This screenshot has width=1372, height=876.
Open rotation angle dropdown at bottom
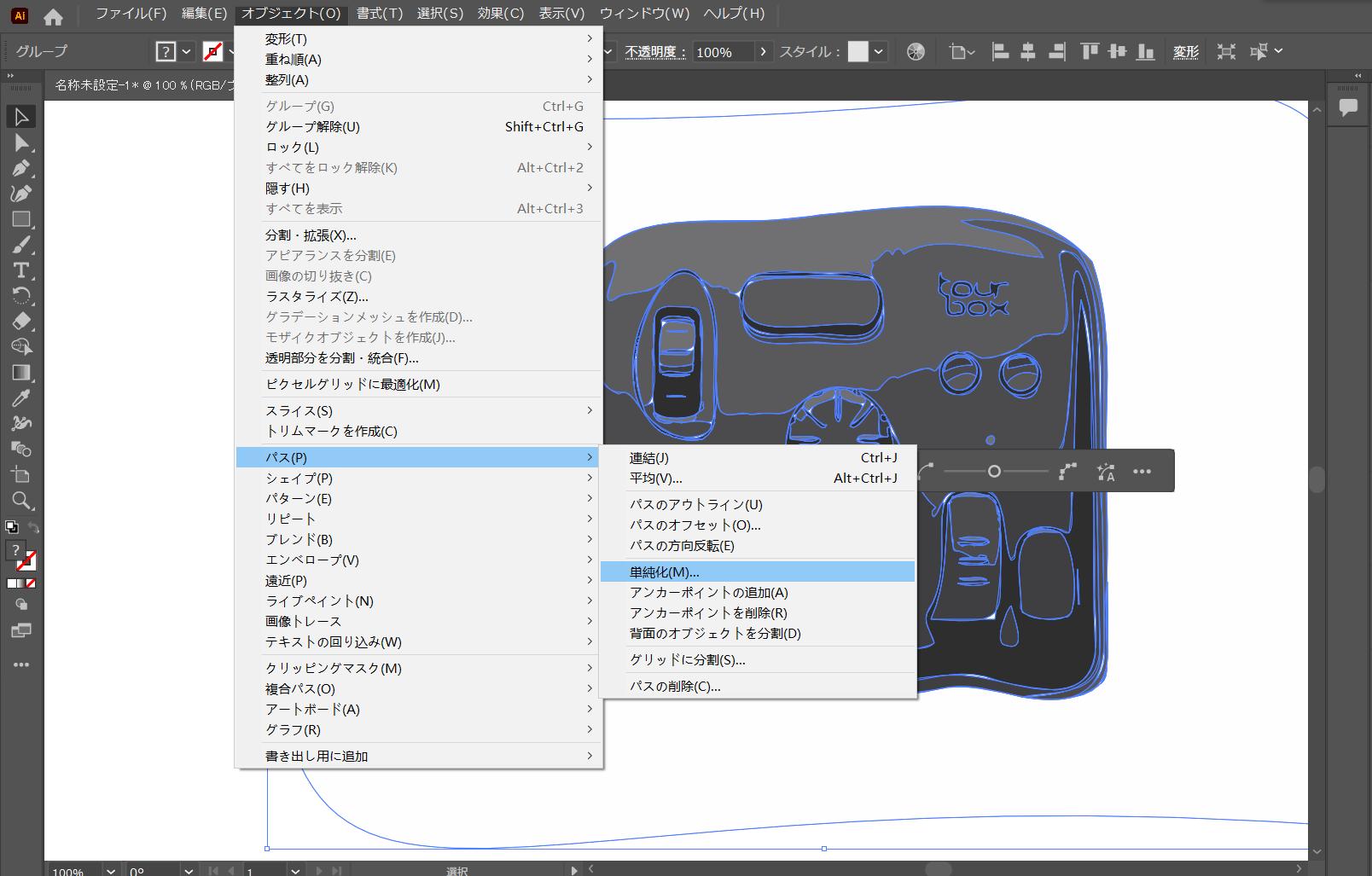(189, 870)
